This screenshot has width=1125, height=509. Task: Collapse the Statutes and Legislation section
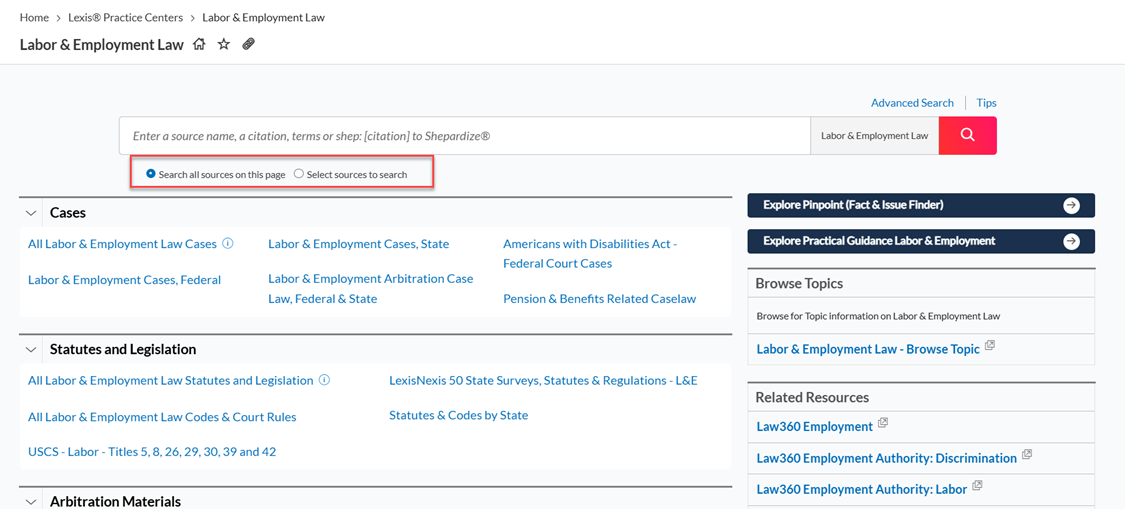tap(30, 350)
